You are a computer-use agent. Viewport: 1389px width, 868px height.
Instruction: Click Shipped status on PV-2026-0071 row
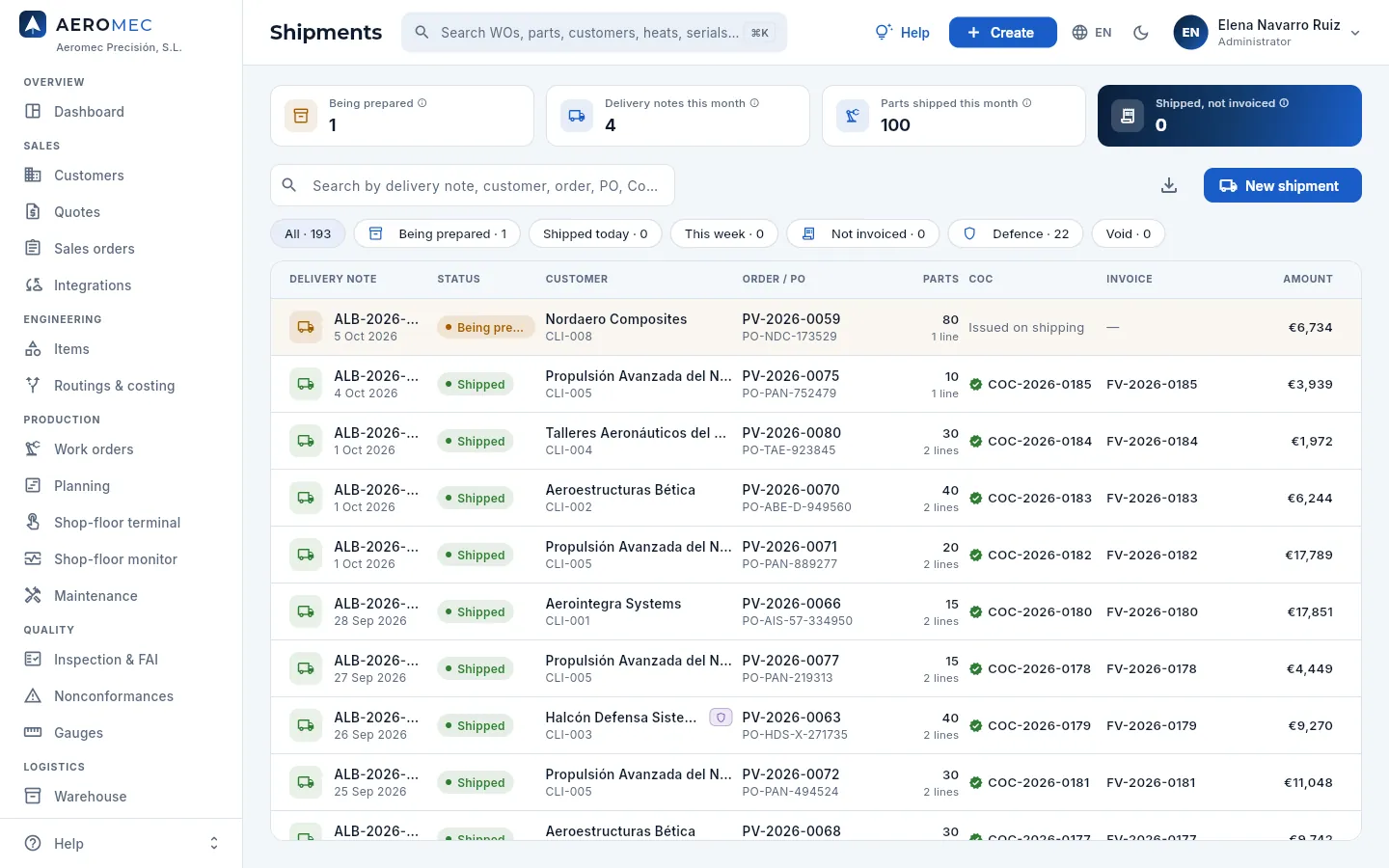pos(475,555)
